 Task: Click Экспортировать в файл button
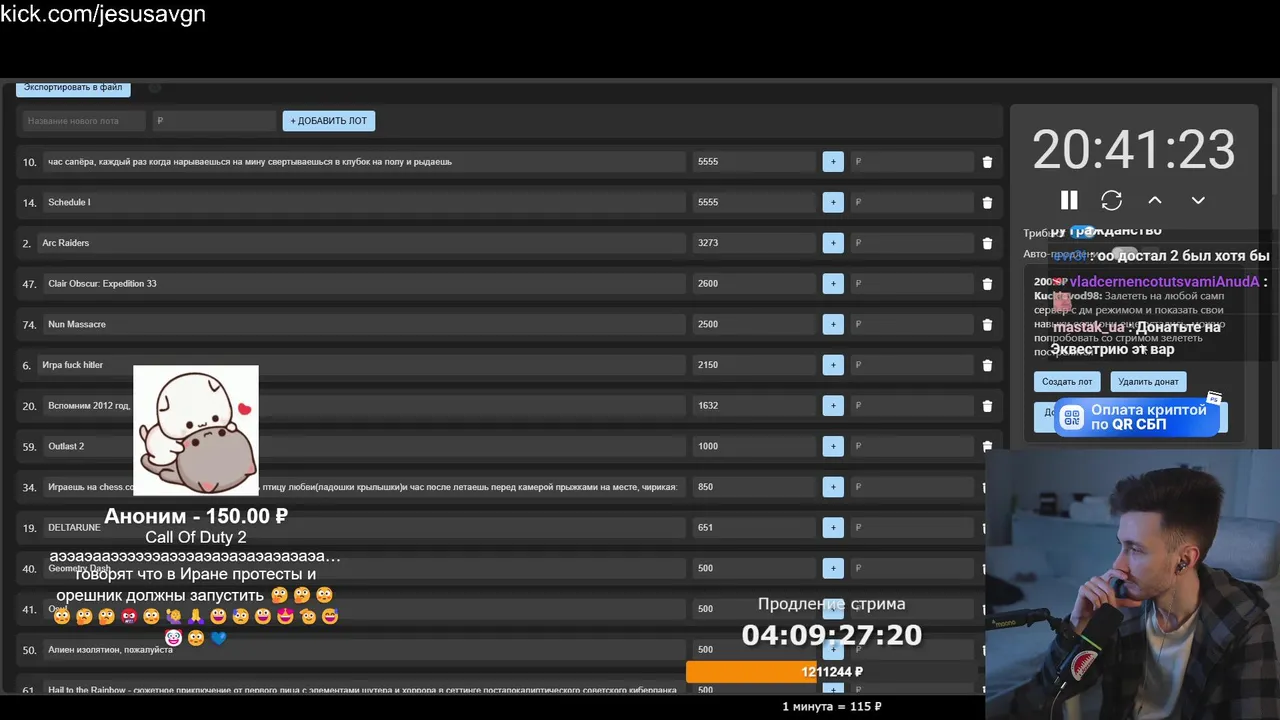point(73,88)
